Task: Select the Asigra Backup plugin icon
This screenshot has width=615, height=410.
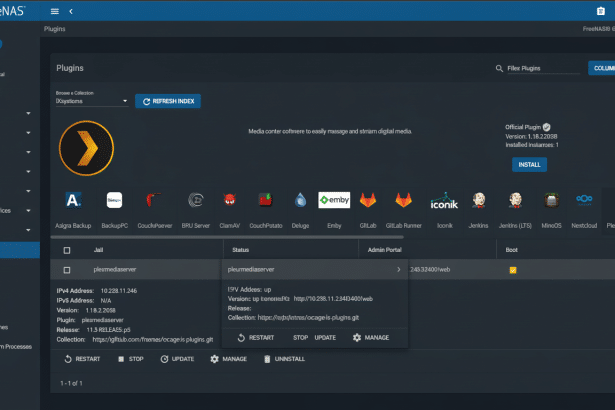Action: point(73,200)
